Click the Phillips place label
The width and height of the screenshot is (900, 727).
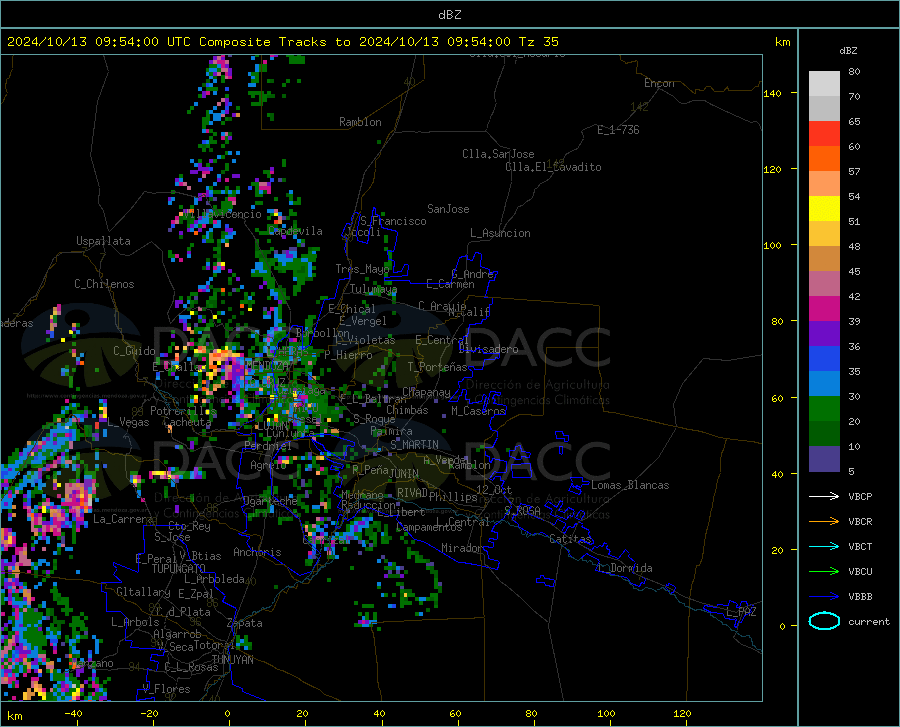pos(453,496)
